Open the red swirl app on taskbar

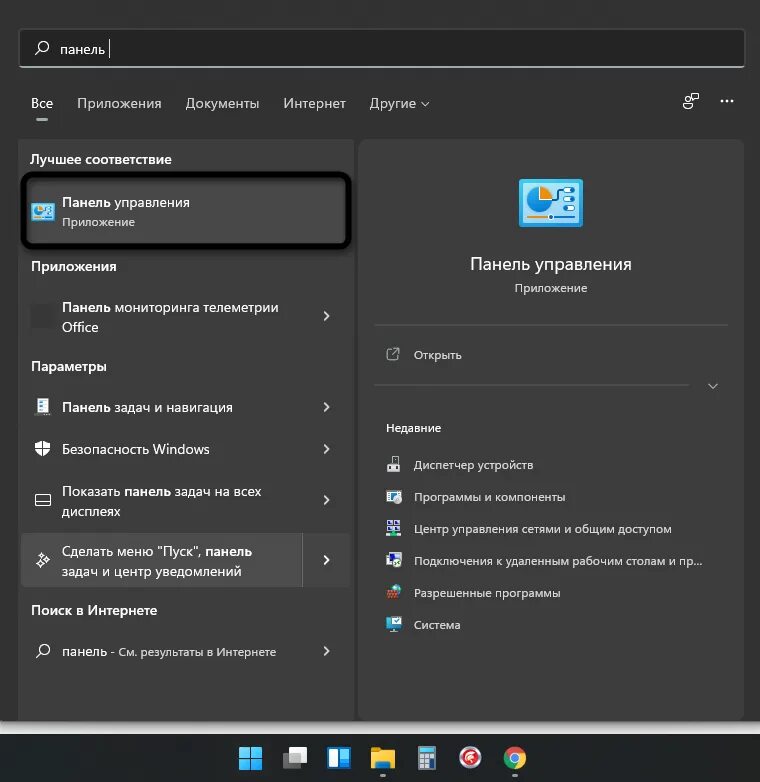pyautogui.click(x=470, y=757)
